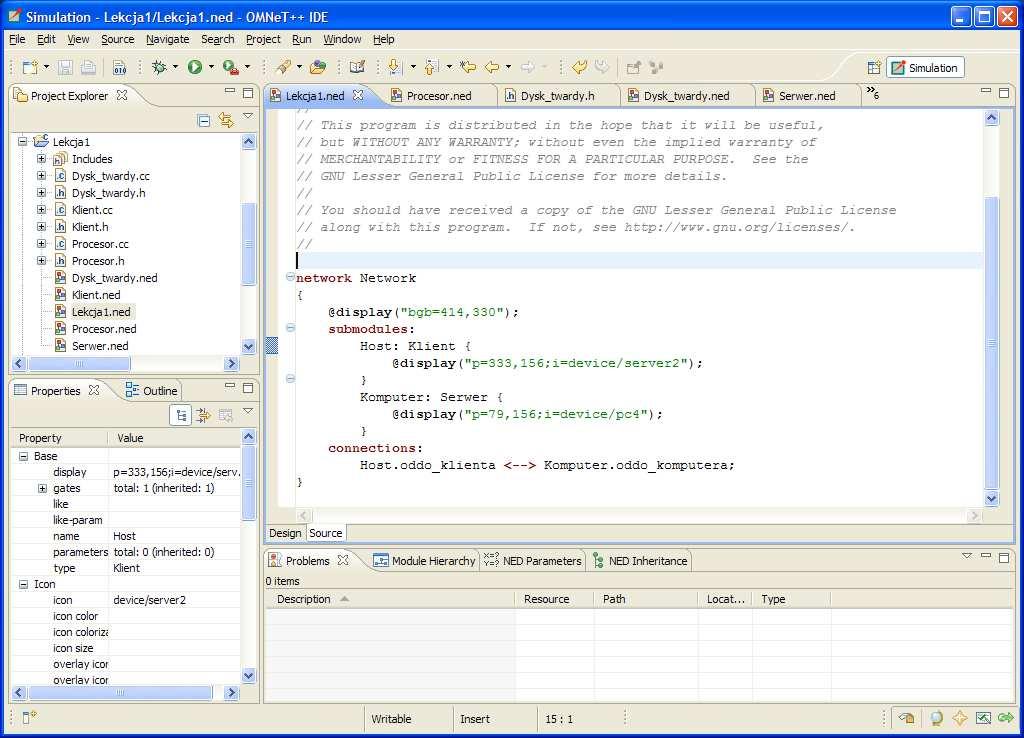Open the File menu
Image resolution: width=1024 pixels, height=738 pixels.
pyautogui.click(x=17, y=39)
